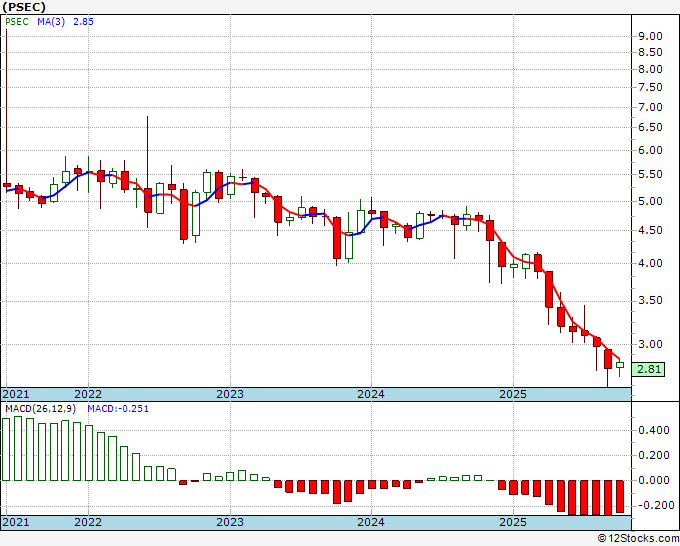Click the PSEC legend label

tap(17, 22)
